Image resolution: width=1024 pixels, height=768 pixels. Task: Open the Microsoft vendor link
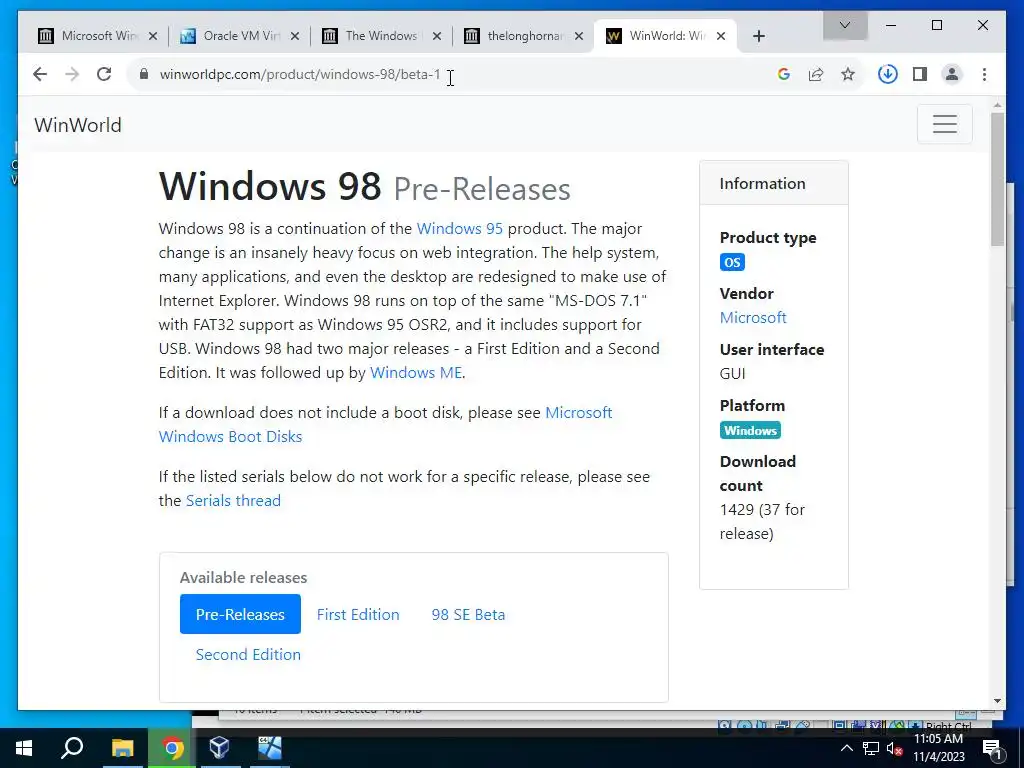tap(753, 317)
